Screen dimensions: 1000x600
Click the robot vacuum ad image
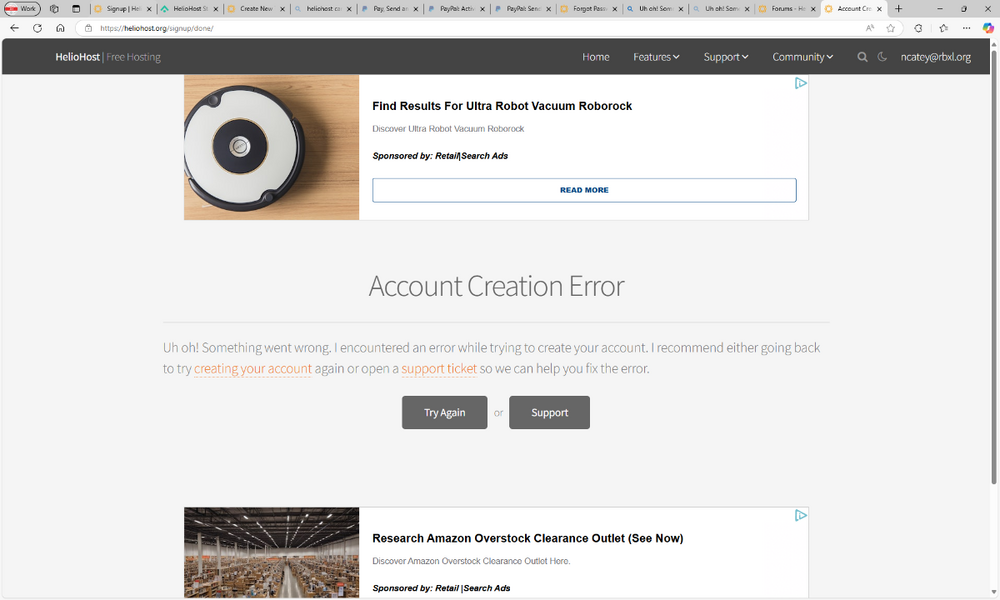(272, 147)
